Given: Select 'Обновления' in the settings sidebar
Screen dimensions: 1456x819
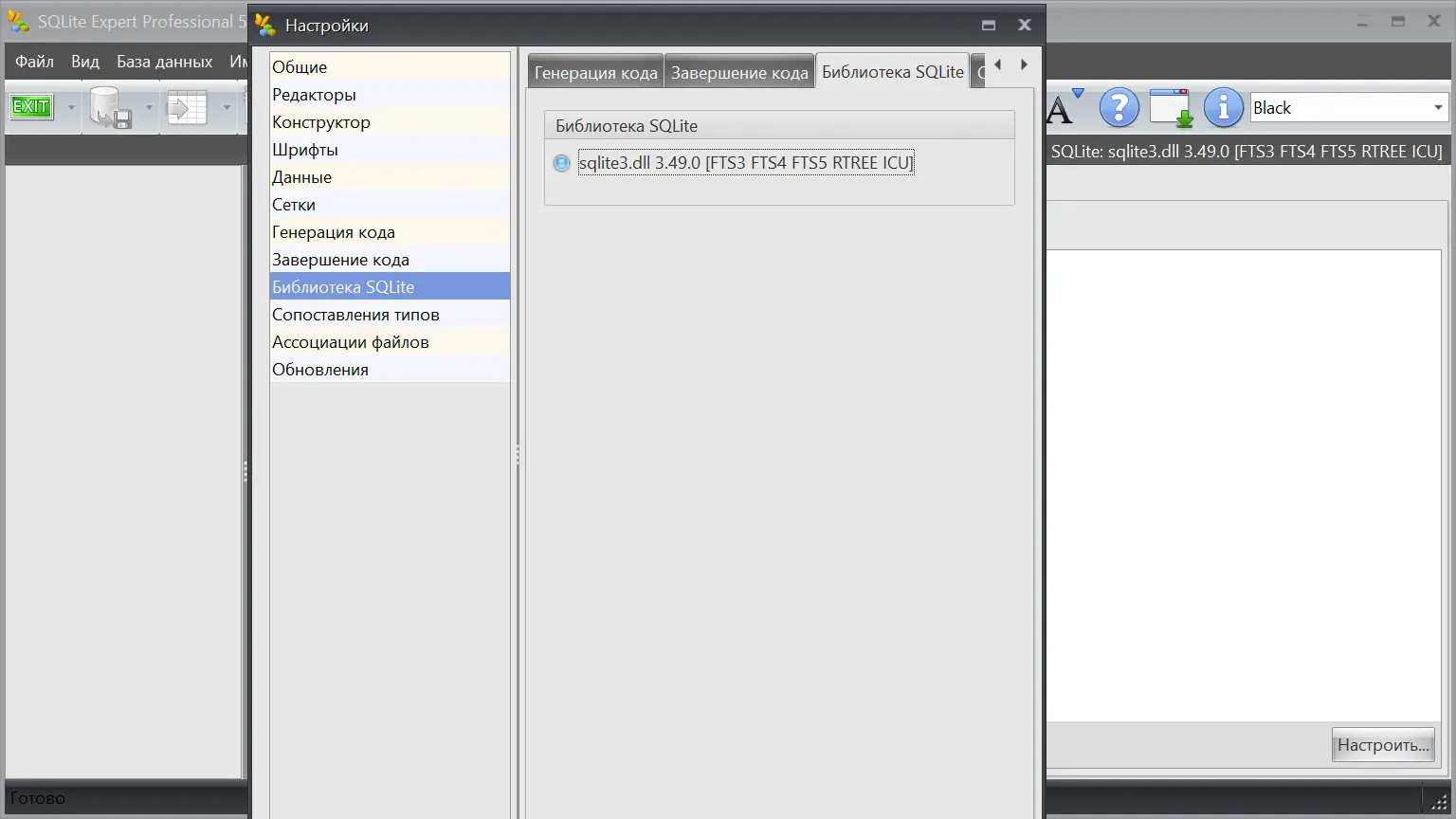Looking at the screenshot, I should (319, 369).
